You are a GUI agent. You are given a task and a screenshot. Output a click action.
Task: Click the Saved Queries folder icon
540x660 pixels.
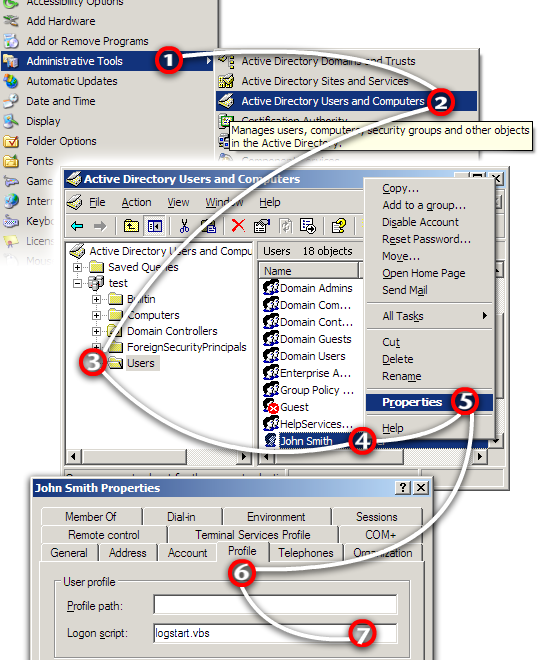(97, 267)
